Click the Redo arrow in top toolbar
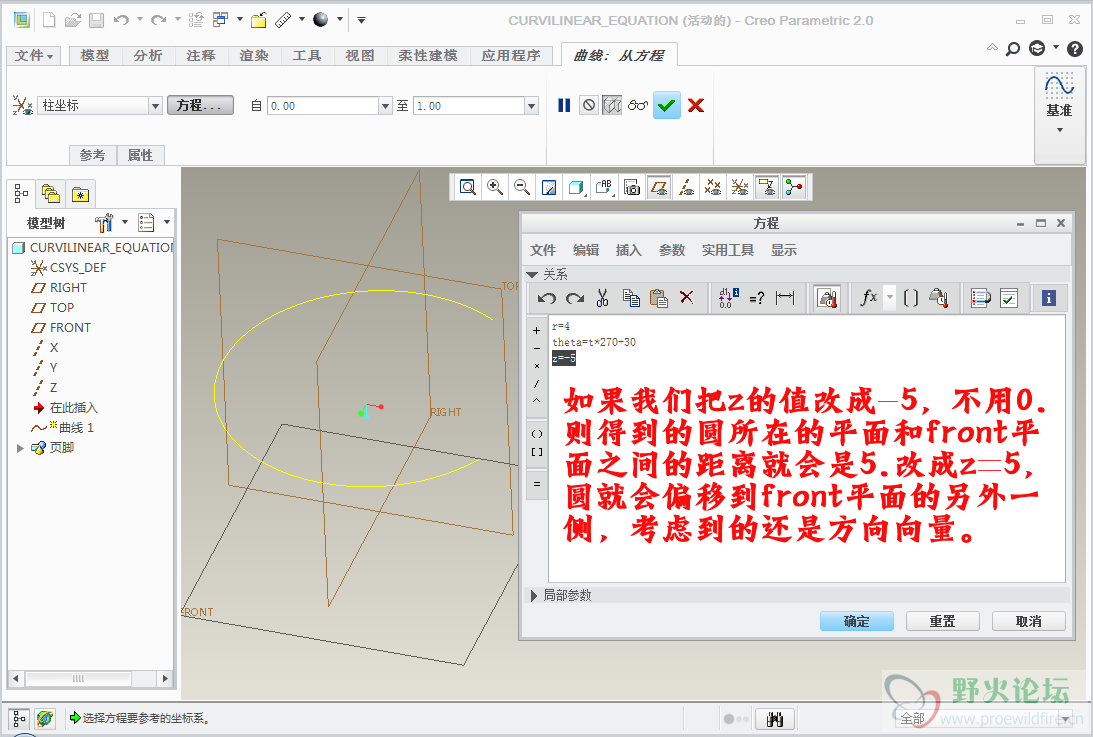Viewport: 1093px width, 737px height. click(159, 20)
